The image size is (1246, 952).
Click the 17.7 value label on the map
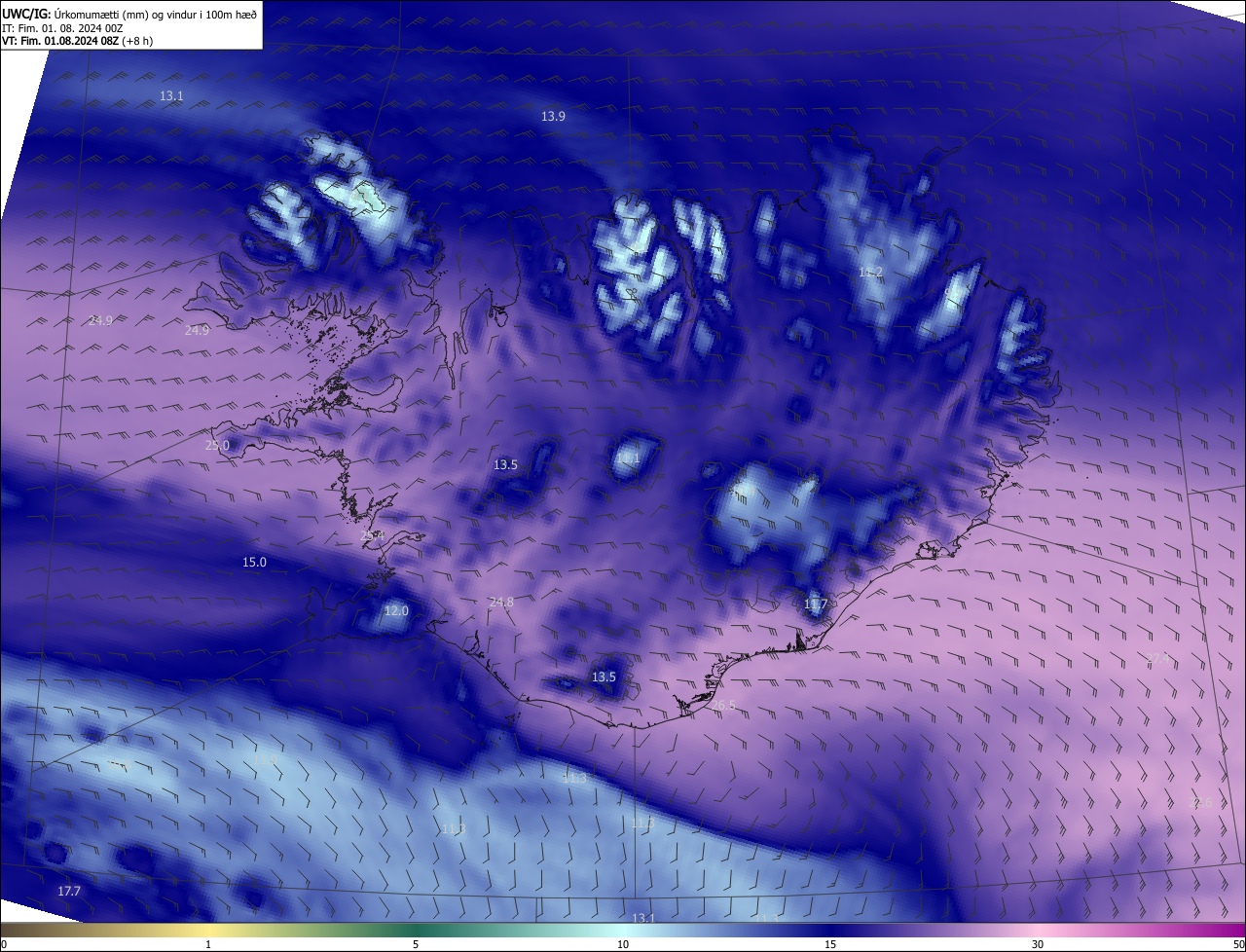(69, 891)
